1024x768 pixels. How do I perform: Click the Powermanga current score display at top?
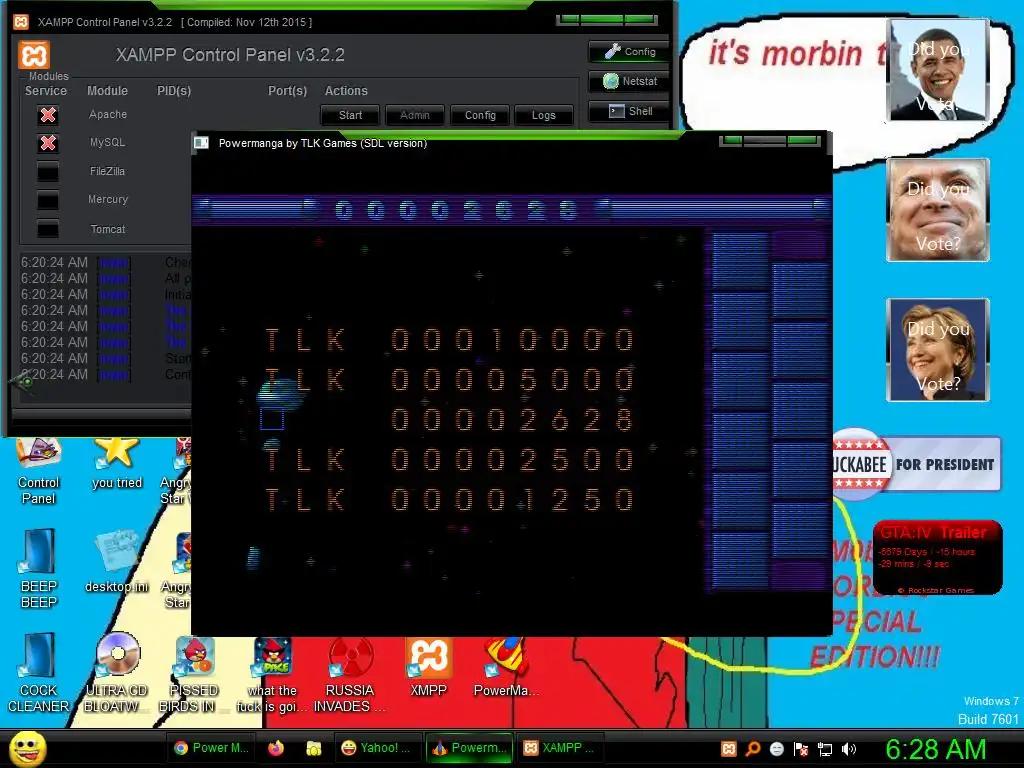[x=455, y=210]
